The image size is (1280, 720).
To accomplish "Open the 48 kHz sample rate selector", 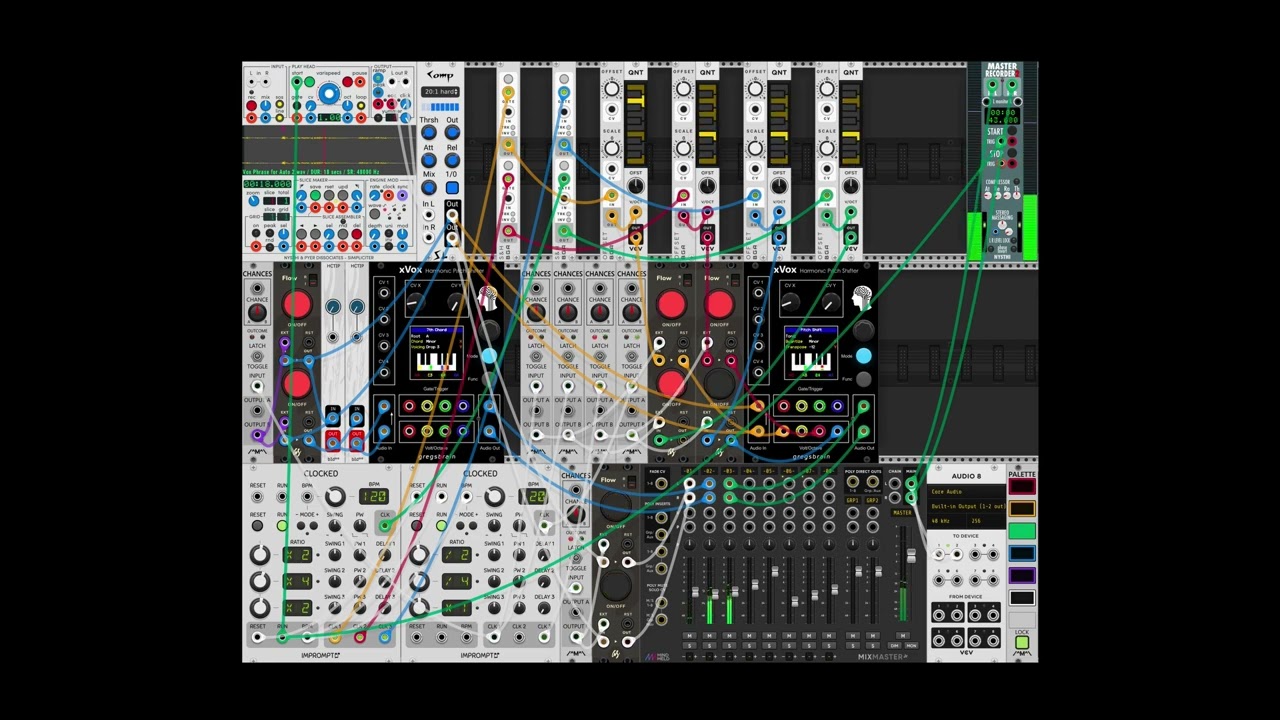I will (946, 521).
